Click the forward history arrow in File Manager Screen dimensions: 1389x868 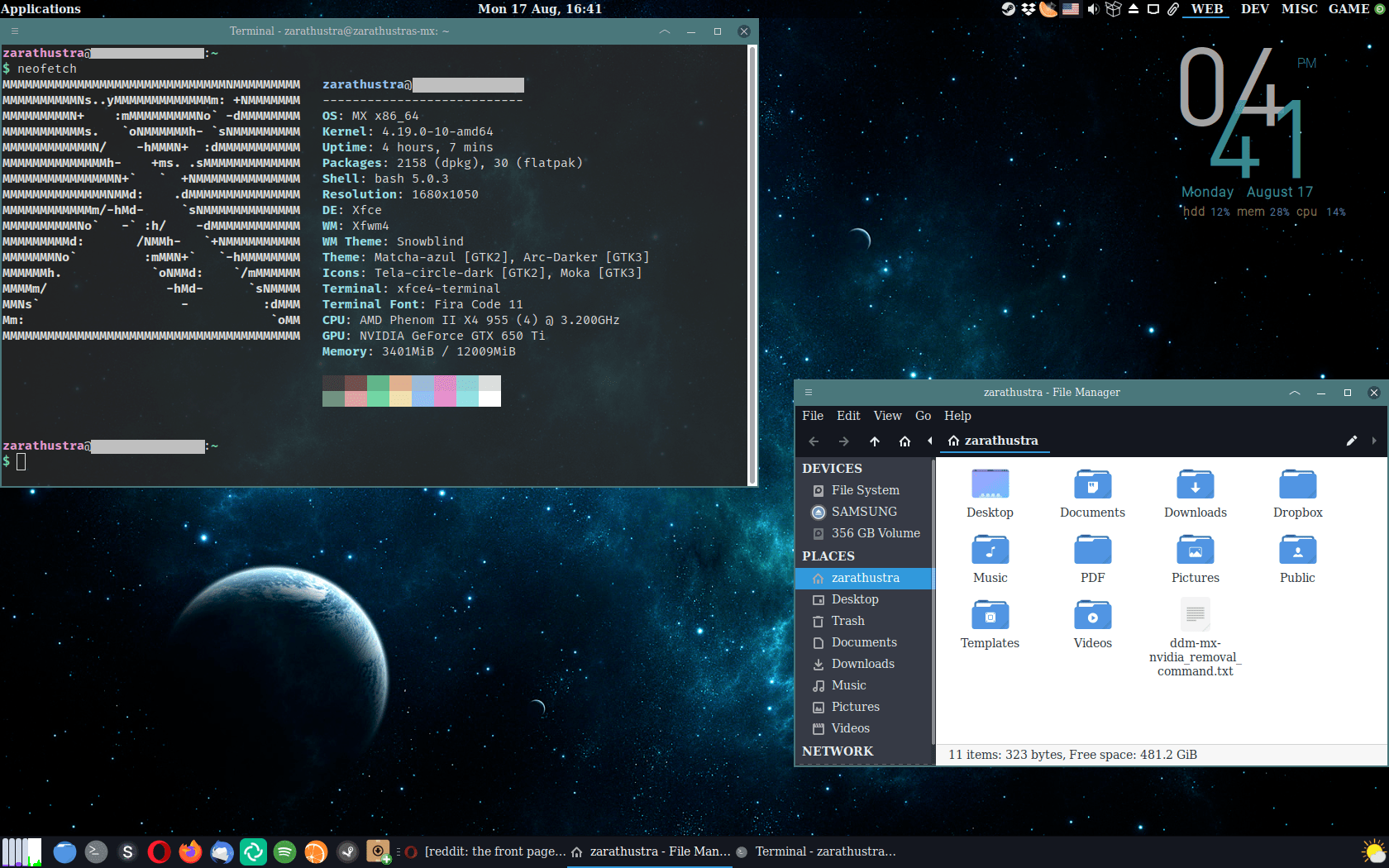click(844, 441)
